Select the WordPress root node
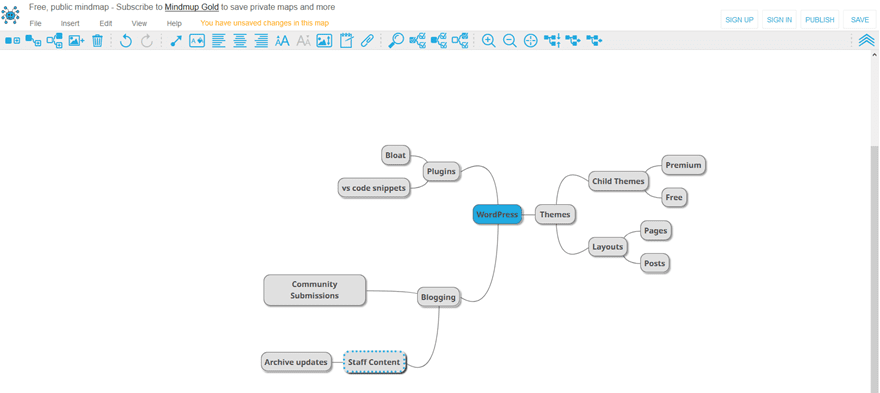Viewport: 880px width, 393px height. point(497,214)
